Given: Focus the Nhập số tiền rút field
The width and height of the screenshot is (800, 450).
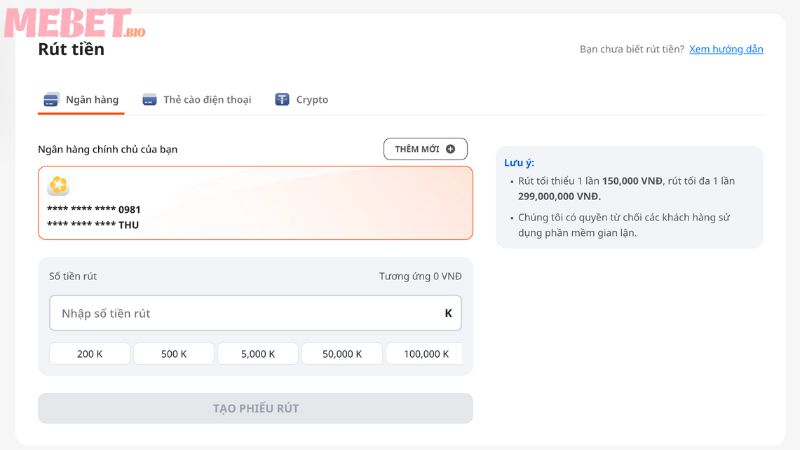Looking at the screenshot, I should 245,313.
